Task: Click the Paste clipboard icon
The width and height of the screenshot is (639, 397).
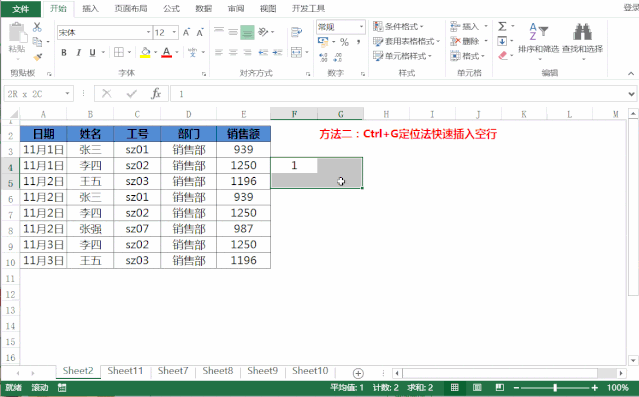Action: tap(17, 33)
